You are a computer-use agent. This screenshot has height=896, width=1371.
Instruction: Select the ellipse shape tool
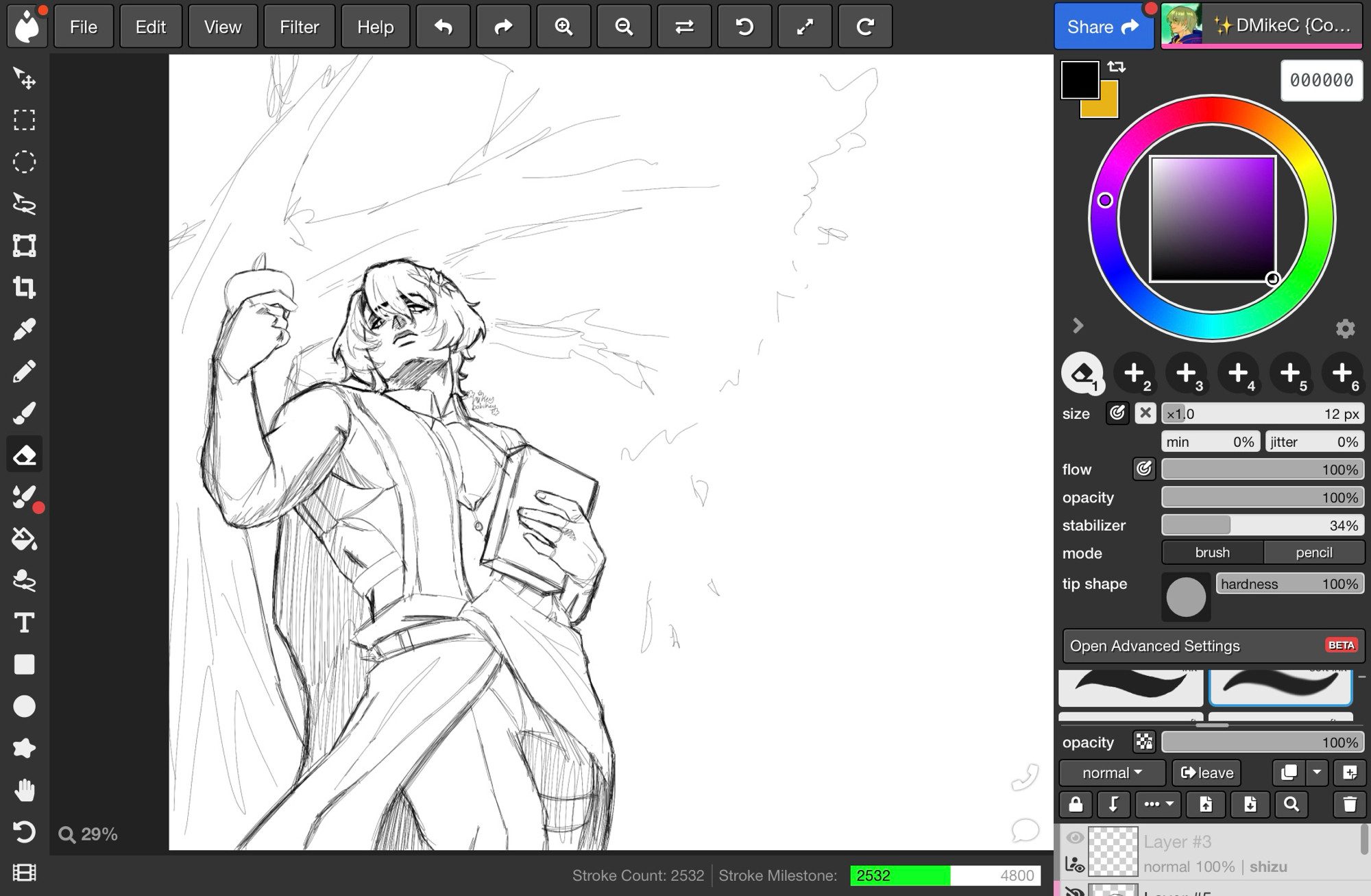pos(25,706)
